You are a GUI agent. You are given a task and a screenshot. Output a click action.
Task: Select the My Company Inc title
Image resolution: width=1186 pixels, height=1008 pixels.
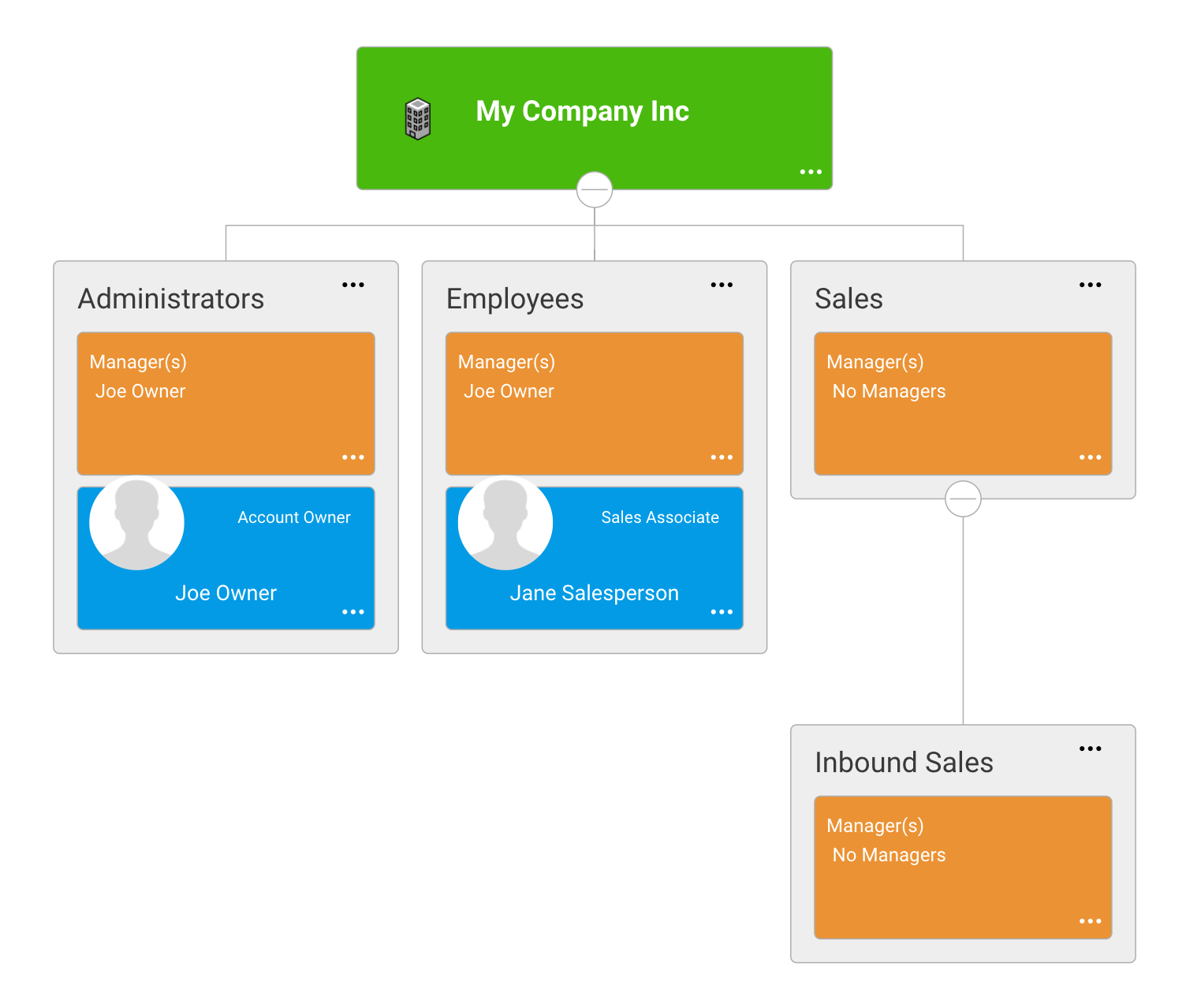[583, 111]
